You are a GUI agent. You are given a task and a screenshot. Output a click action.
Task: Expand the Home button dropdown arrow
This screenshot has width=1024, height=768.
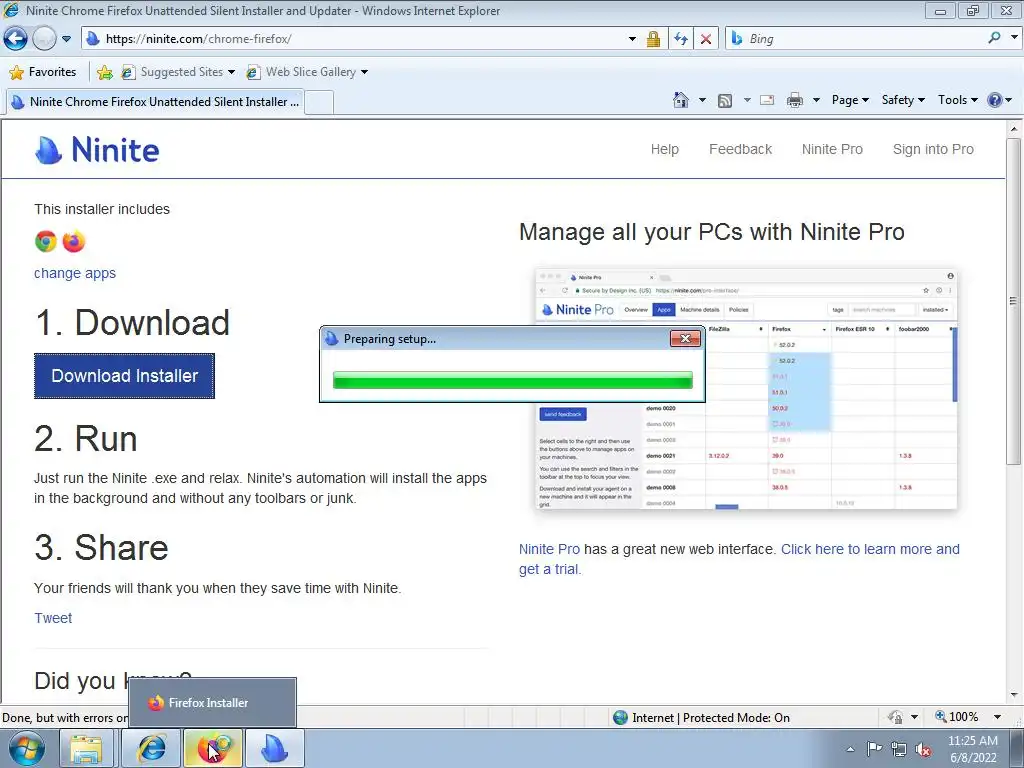pyautogui.click(x=702, y=100)
